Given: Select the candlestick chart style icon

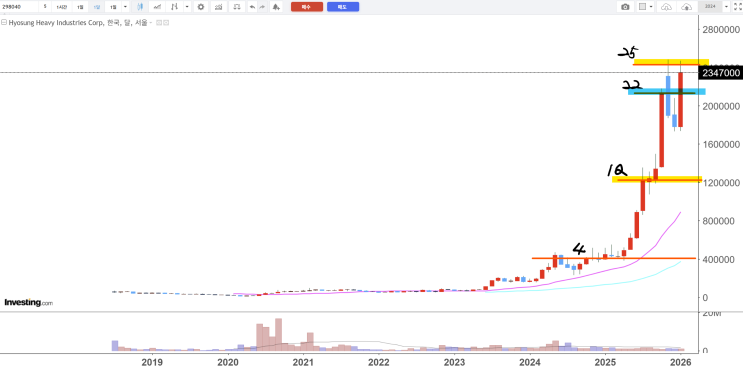Looking at the screenshot, I should [x=140, y=7].
